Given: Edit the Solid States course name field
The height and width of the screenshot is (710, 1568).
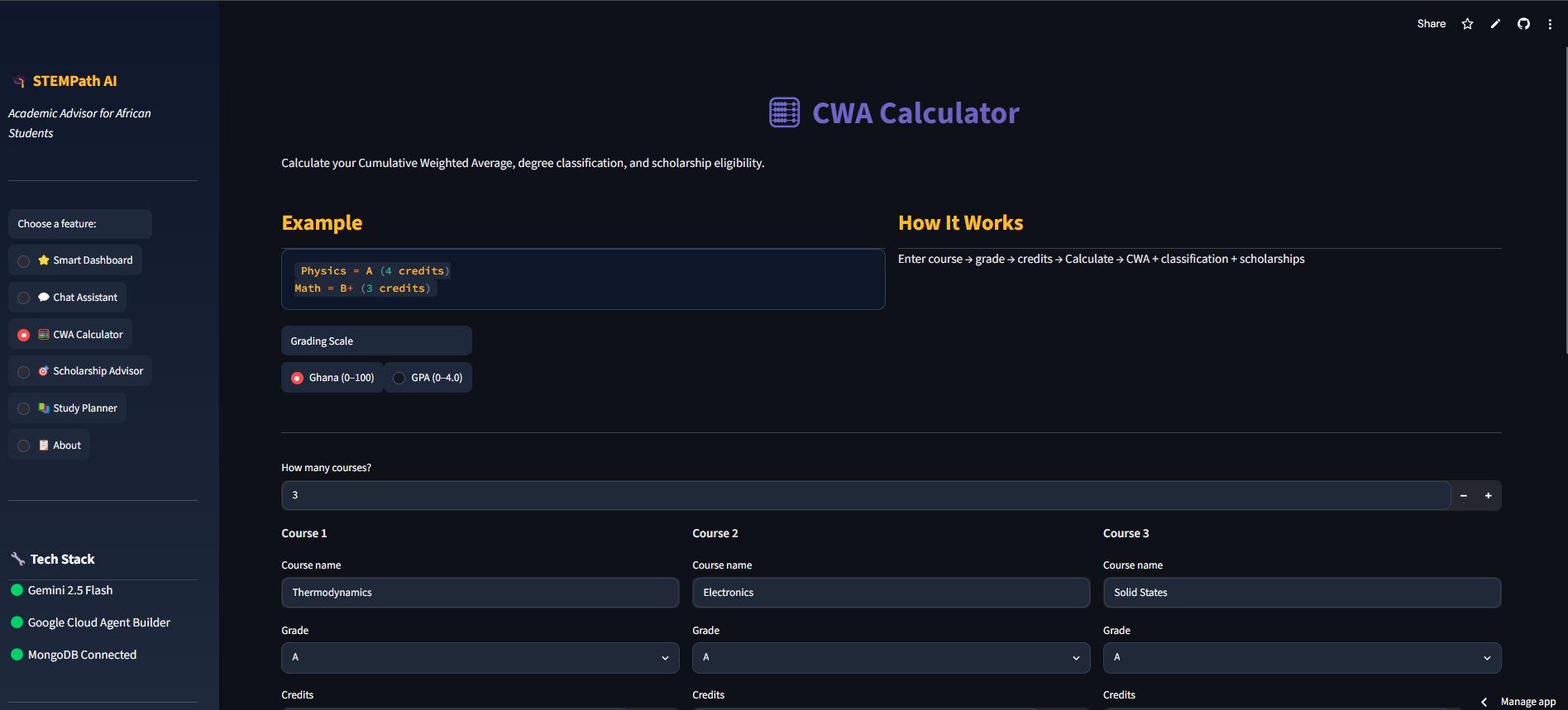Looking at the screenshot, I should tap(1302, 593).
